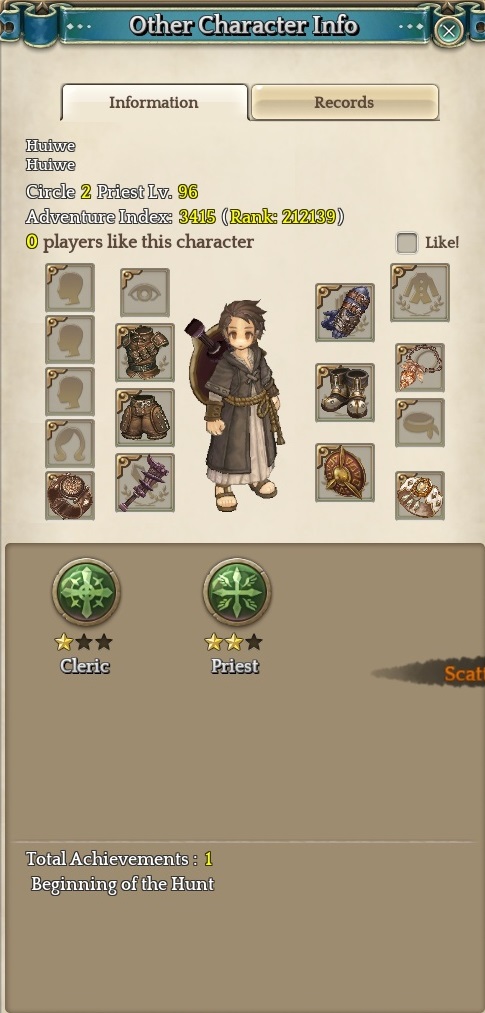Select the white bracelet slot on right
Viewport: 485px width, 1013px height.
coord(420,496)
